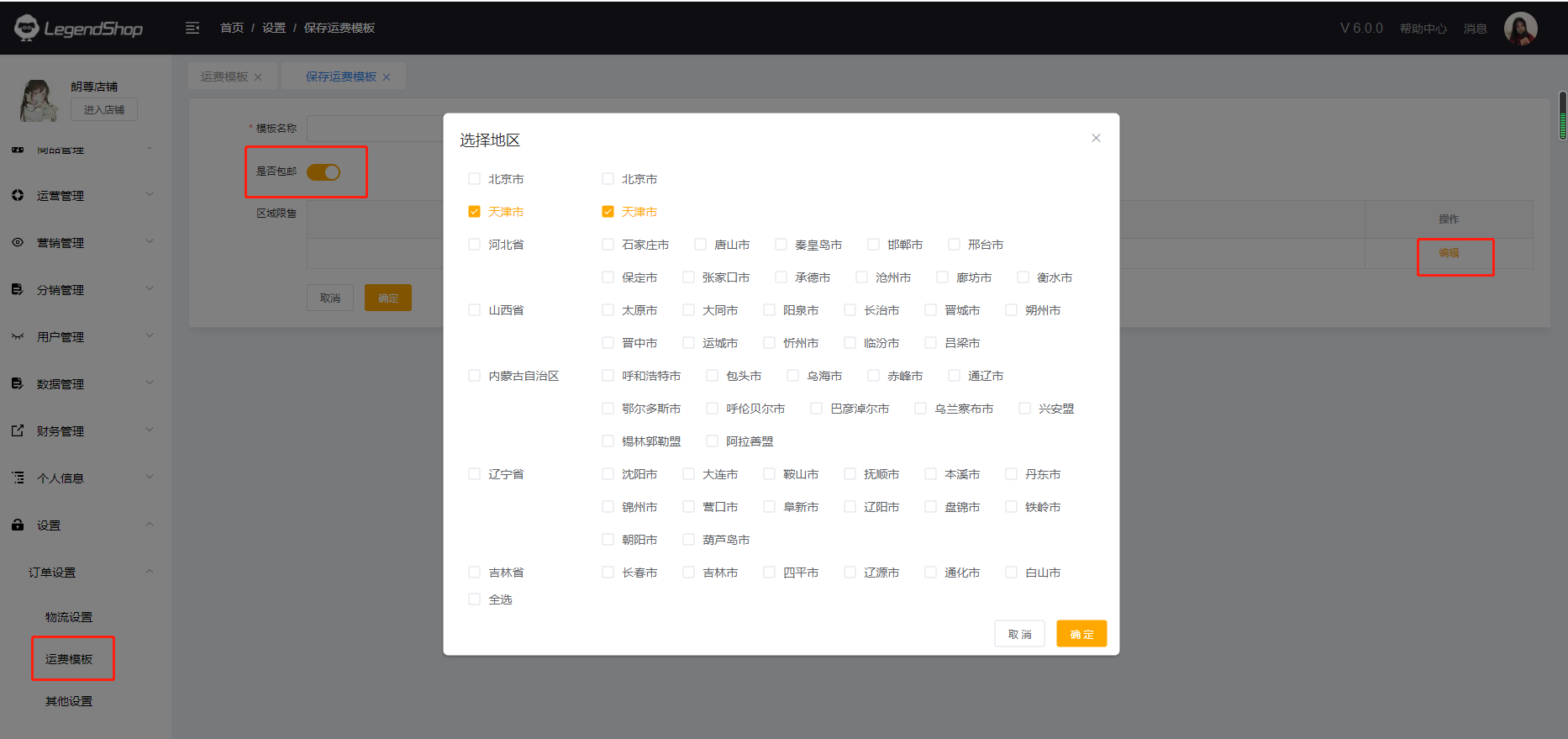Click the 分销管理 sidebar icon
Screen dimensions: 1568x739
click(x=18, y=289)
